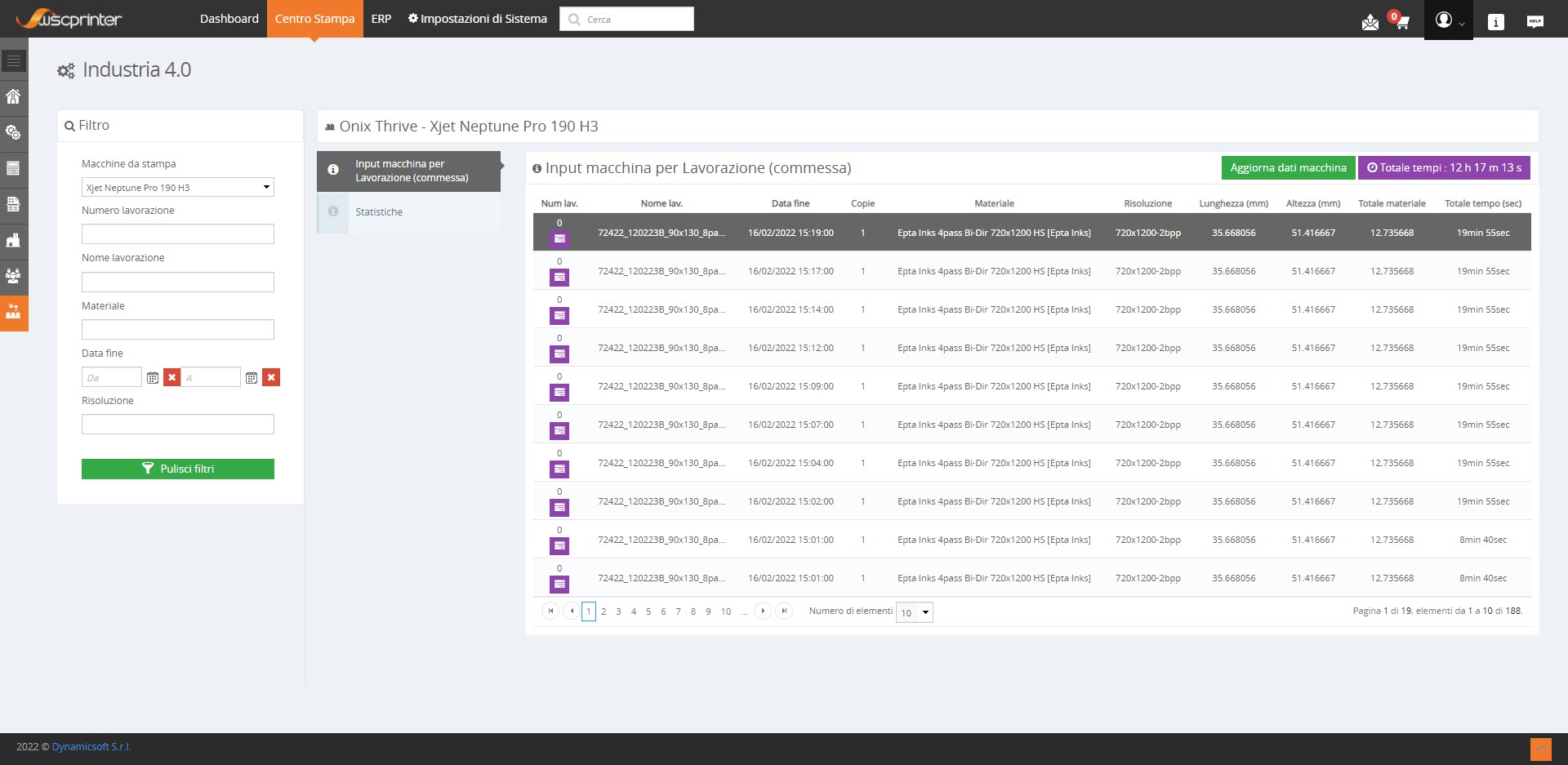
Task: Click the calculator icon in sidebar
Action: point(14,169)
